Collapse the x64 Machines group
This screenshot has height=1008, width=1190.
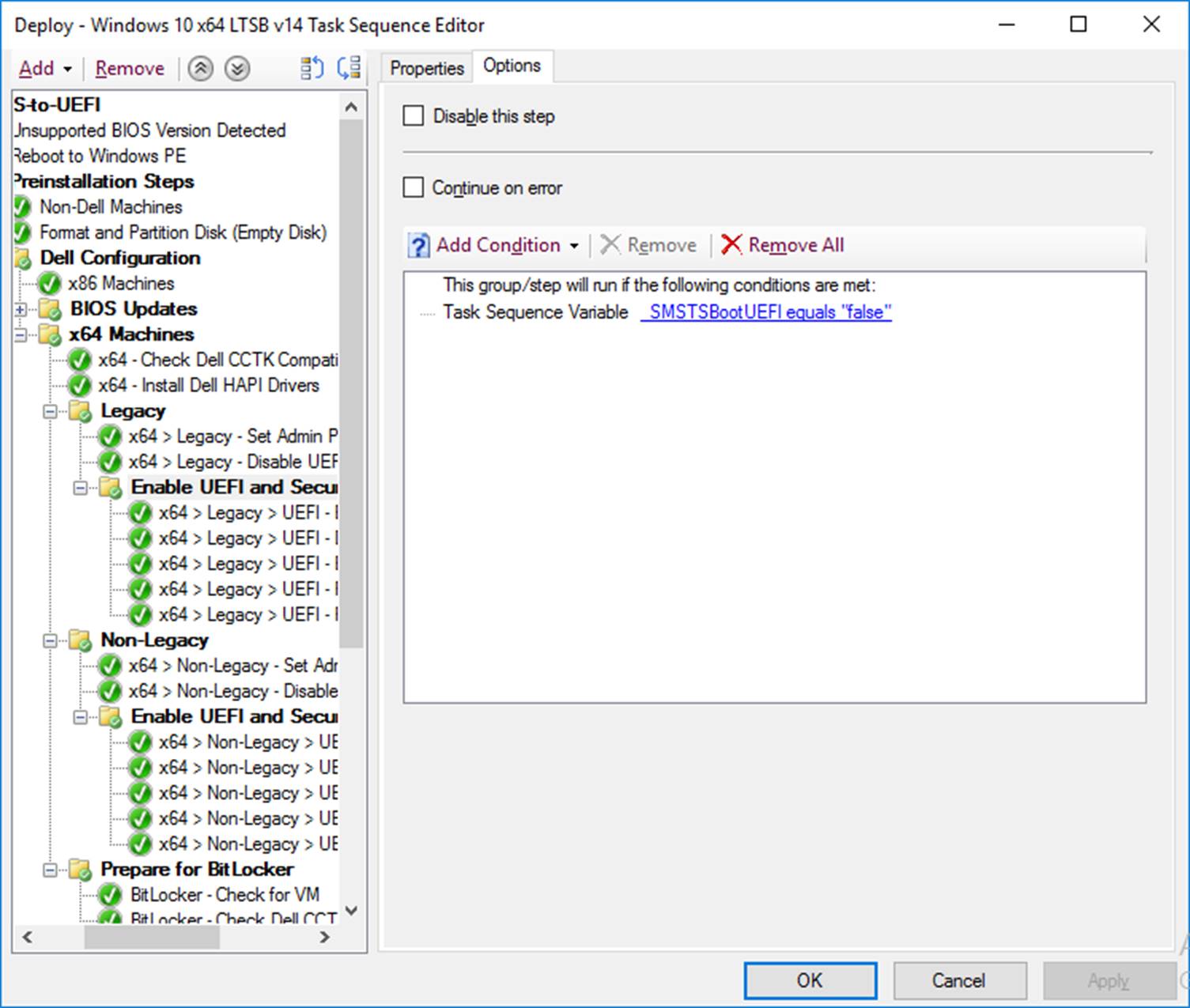pos(21,335)
